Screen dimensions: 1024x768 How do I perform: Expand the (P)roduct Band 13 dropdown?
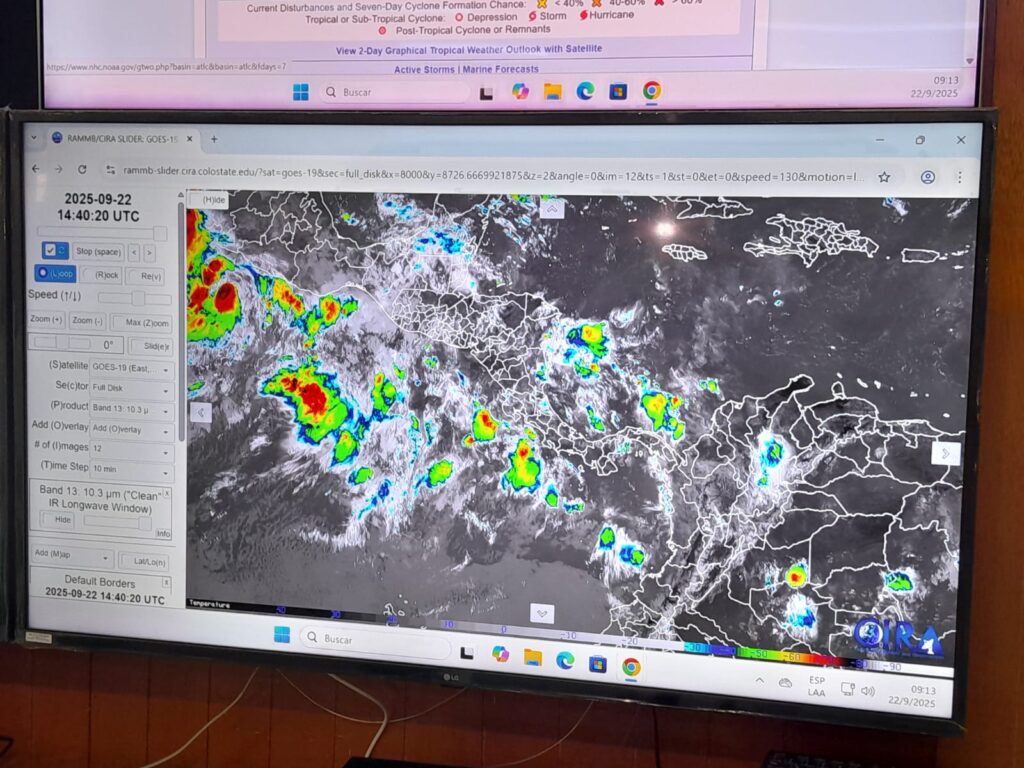click(x=131, y=410)
